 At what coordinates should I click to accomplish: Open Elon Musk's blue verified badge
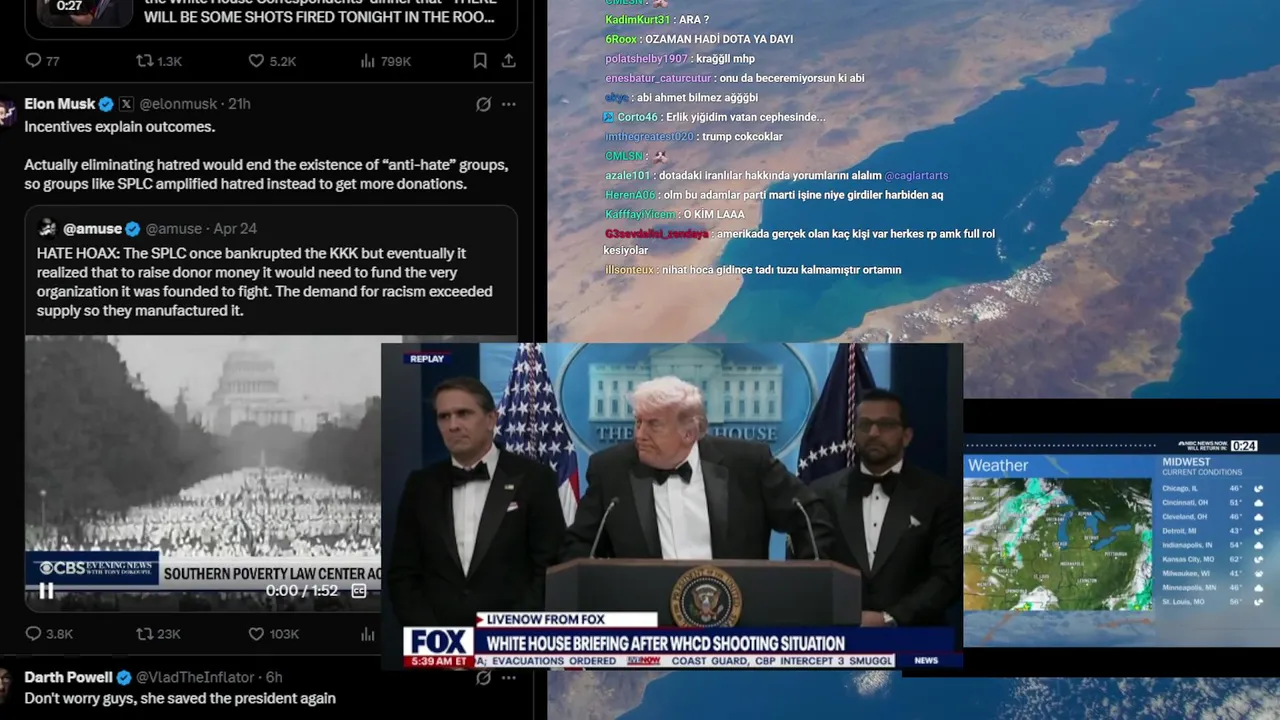(x=106, y=104)
